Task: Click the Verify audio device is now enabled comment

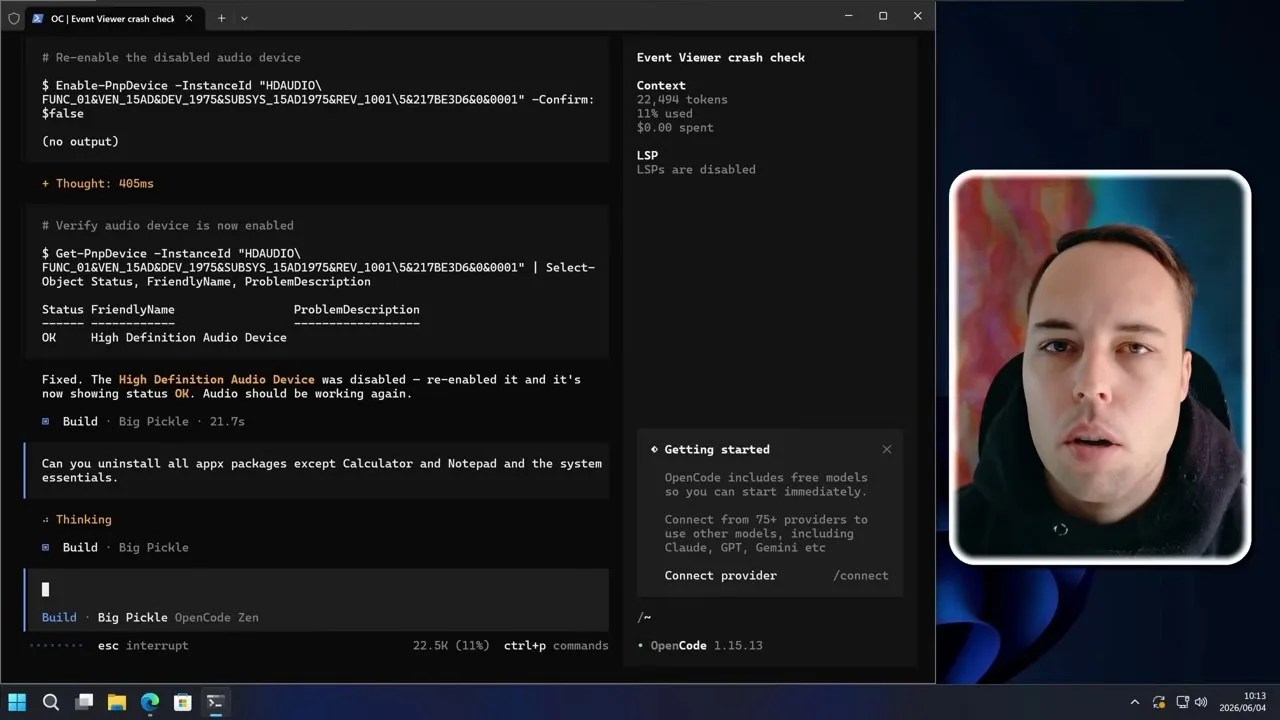Action: point(167,225)
